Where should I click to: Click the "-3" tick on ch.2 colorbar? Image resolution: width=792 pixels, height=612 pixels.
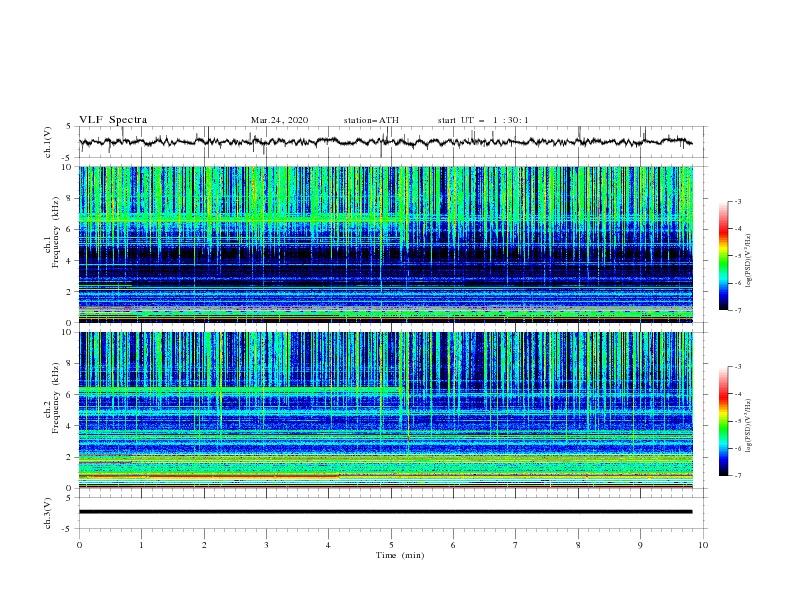pos(738,367)
